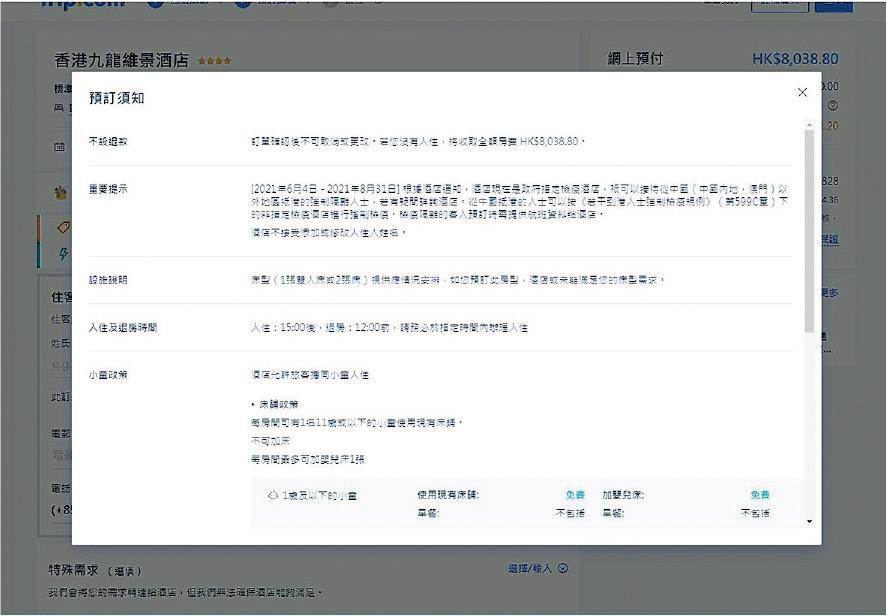The height and width of the screenshot is (616, 887).
Task: Click the hotel star rating icons
Action: pos(214,61)
